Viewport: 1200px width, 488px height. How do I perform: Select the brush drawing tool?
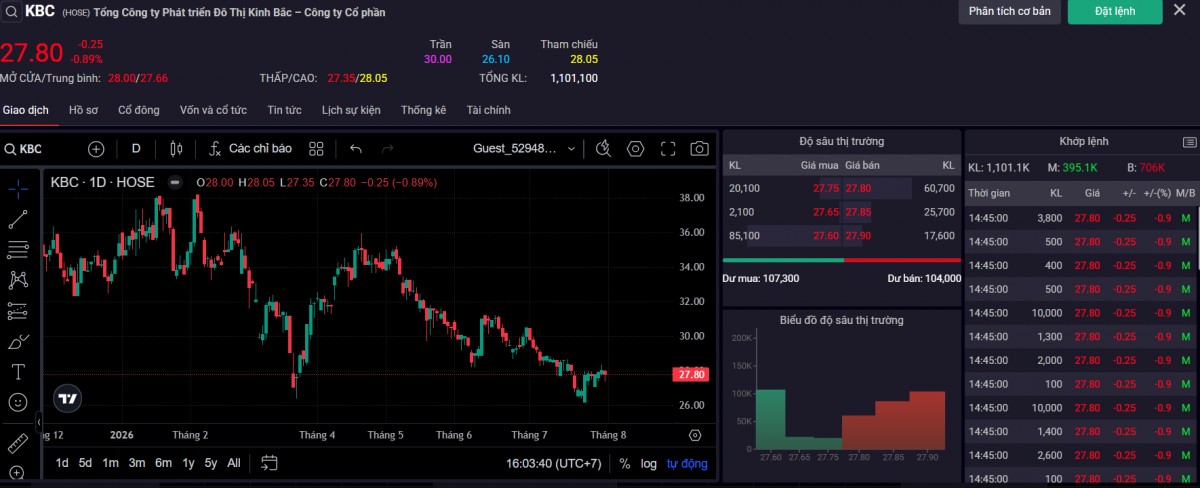pos(18,342)
